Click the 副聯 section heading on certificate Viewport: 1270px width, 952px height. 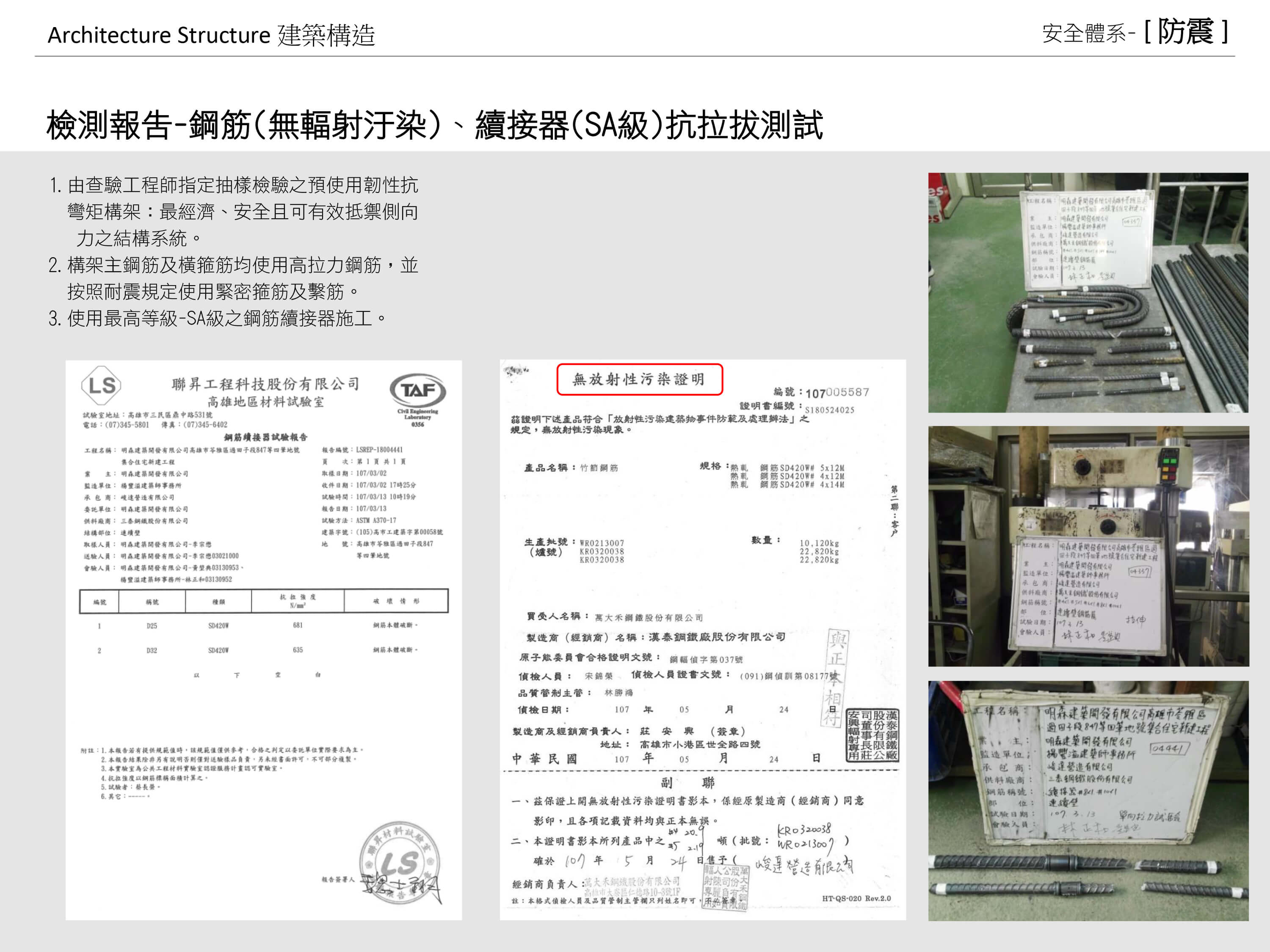point(687,783)
